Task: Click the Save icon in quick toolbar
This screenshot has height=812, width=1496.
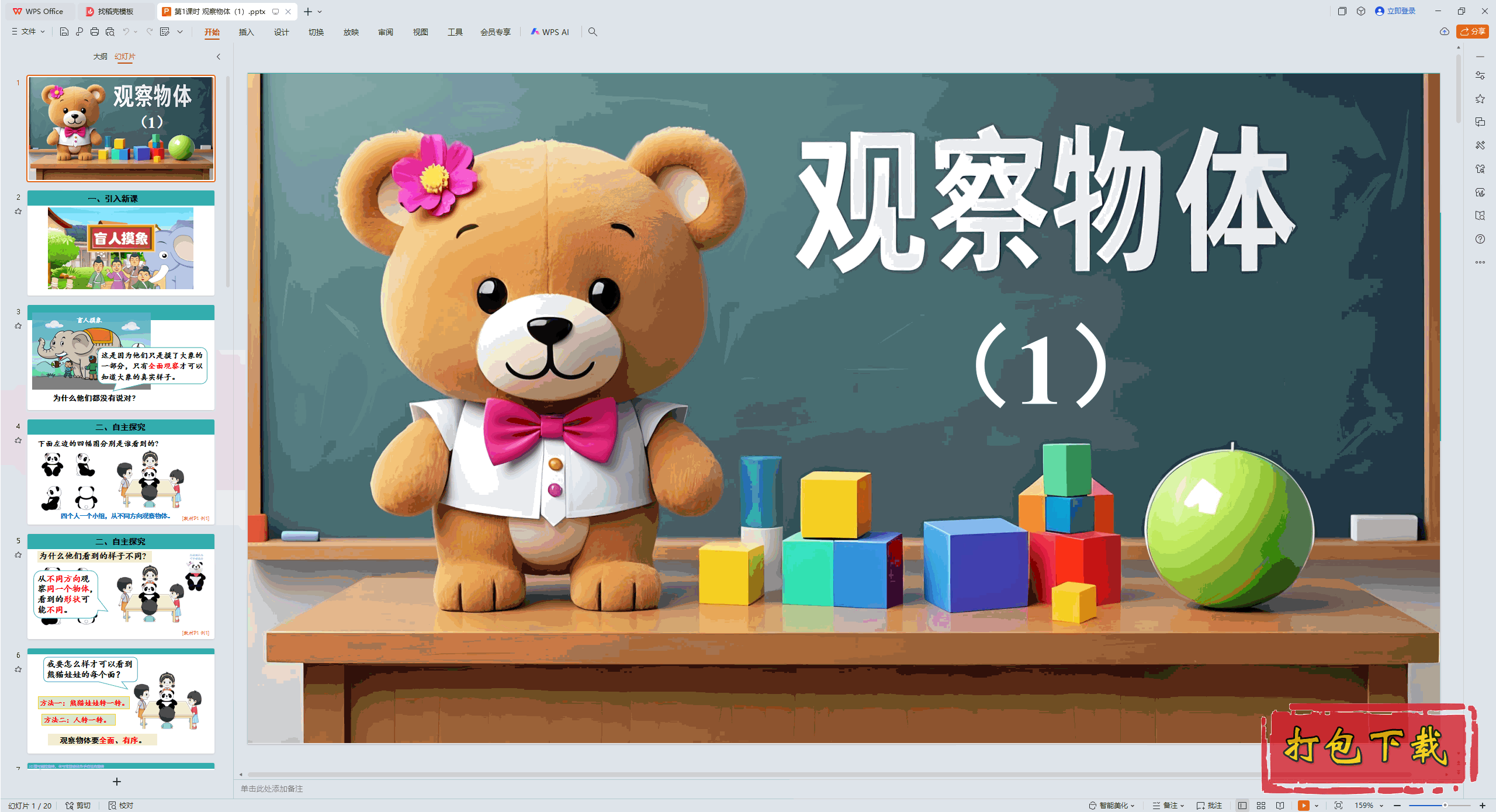Action: click(x=64, y=32)
